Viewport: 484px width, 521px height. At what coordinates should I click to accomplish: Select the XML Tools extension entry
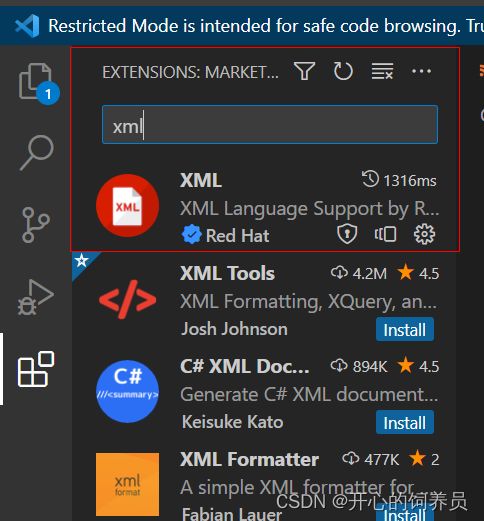click(264, 299)
